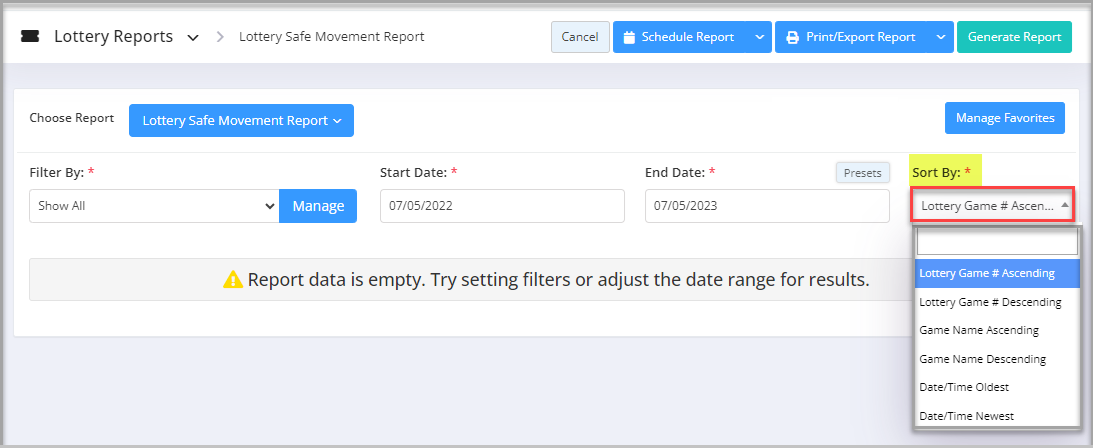Select Date/Time Oldest sort option
The height and width of the screenshot is (448, 1093).
[x=964, y=386]
